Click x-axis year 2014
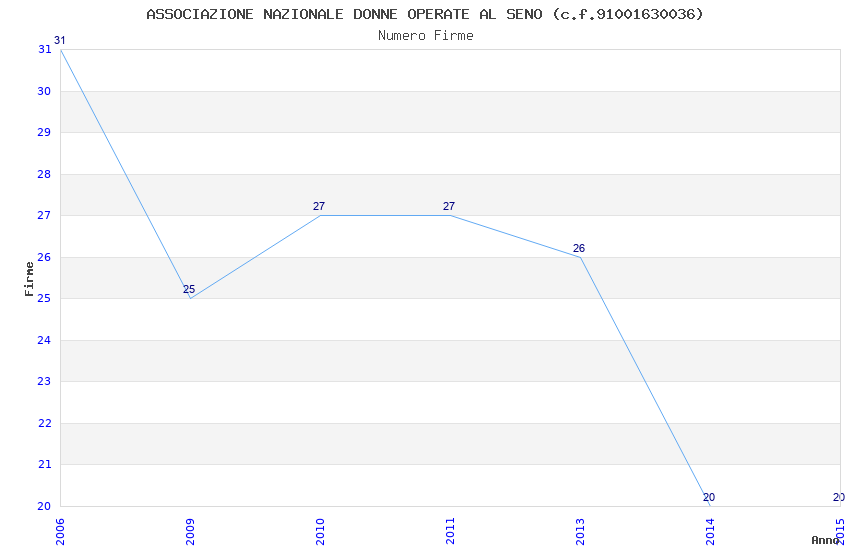The image size is (850, 550). 710,532
